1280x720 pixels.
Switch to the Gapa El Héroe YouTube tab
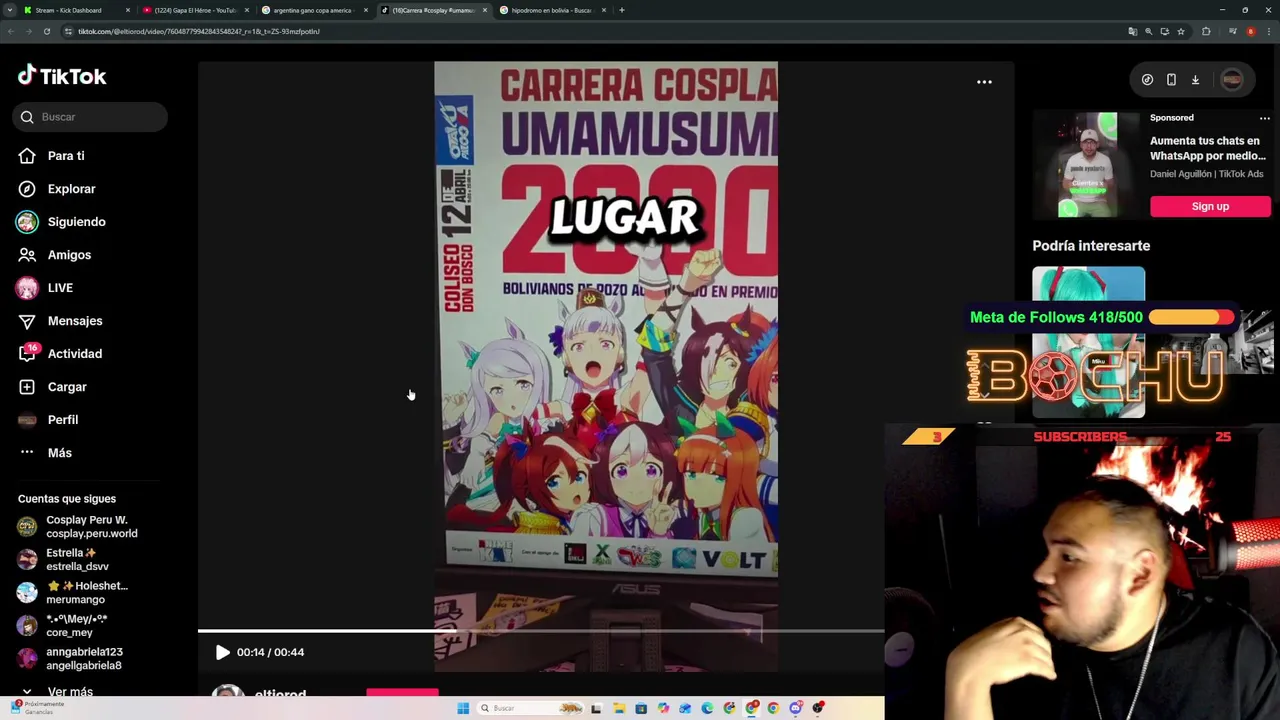tap(195, 10)
